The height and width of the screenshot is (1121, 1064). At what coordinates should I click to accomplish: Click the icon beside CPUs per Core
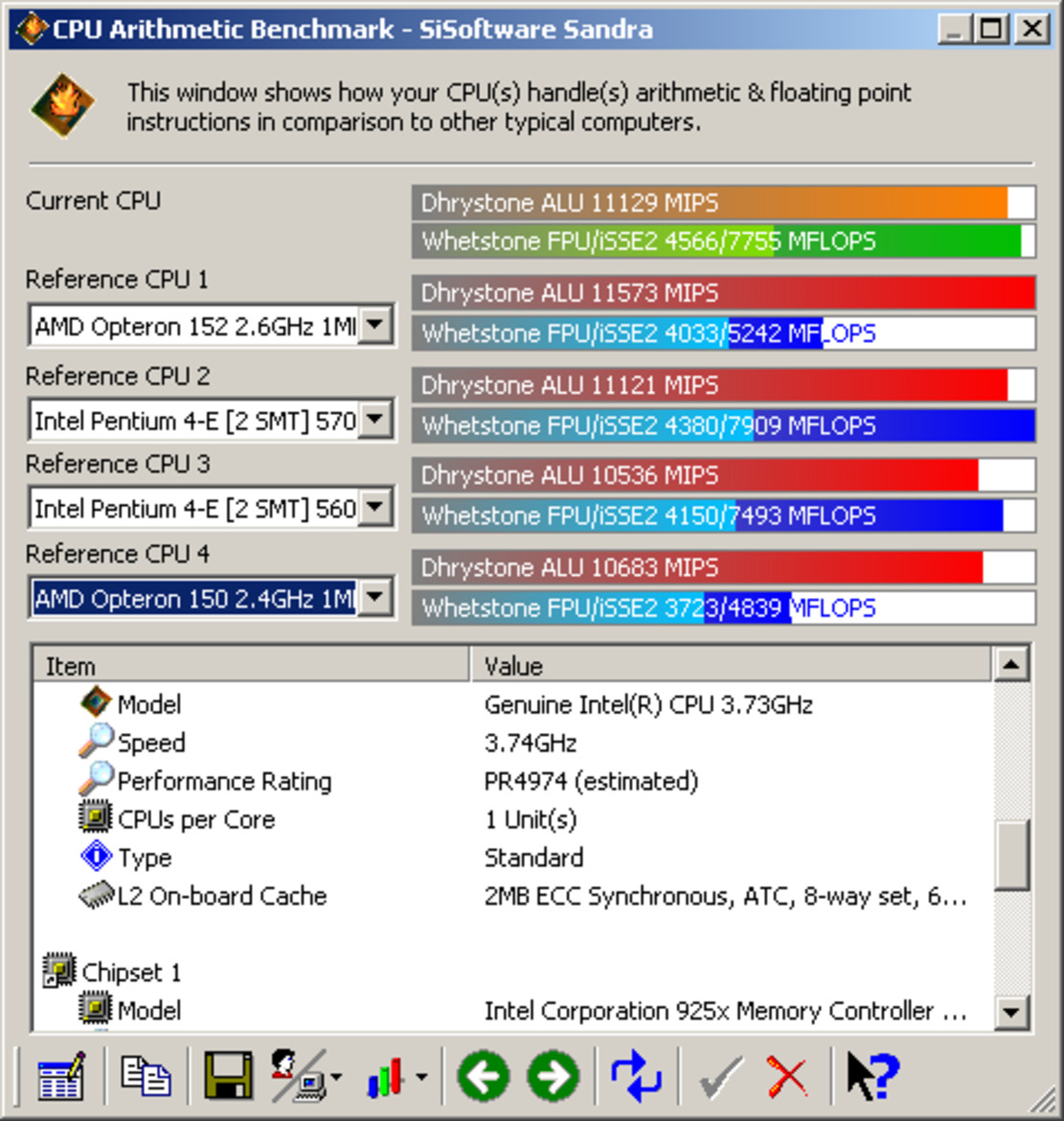95,817
